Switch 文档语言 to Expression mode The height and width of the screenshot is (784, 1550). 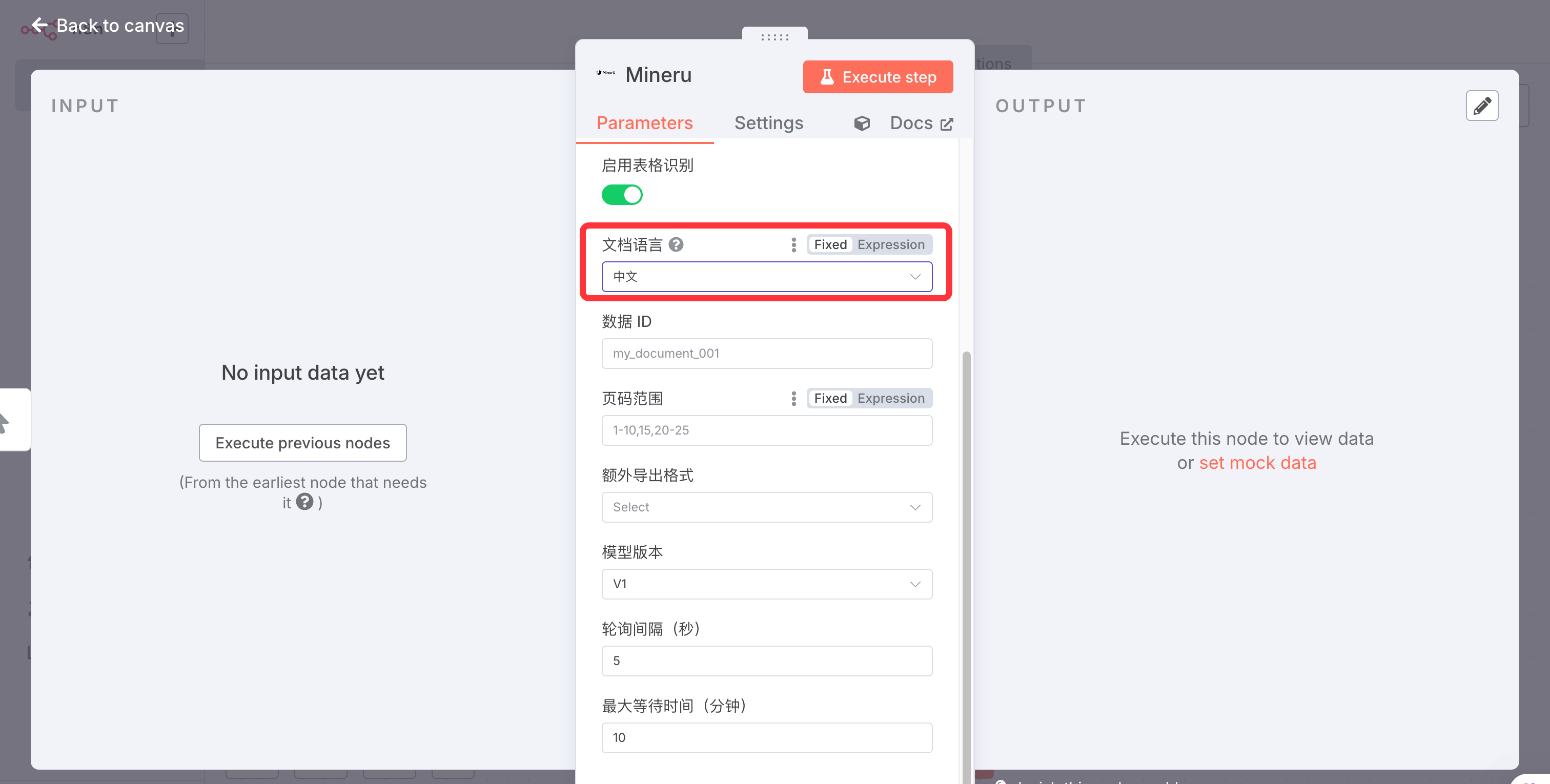click(890, 244)
